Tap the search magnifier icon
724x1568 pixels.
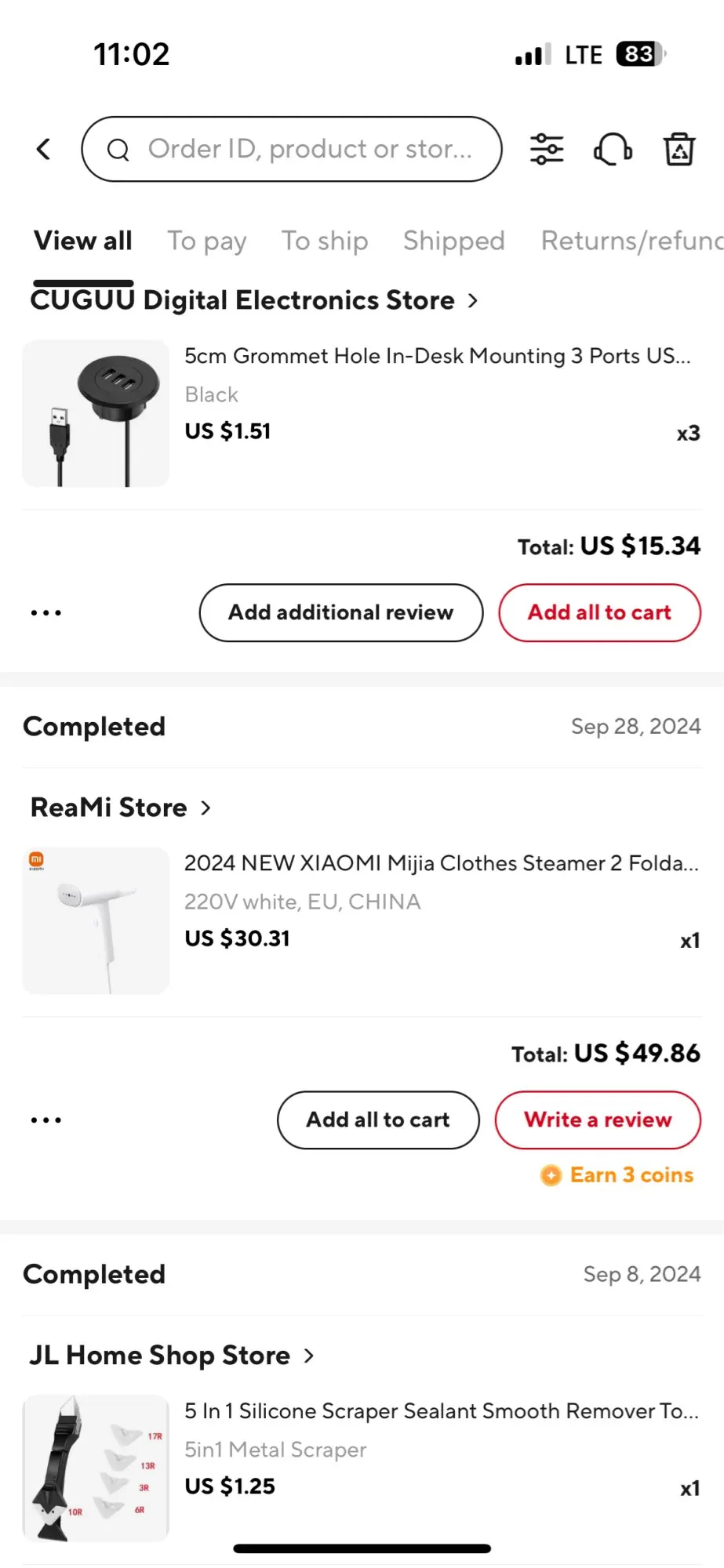118,150
